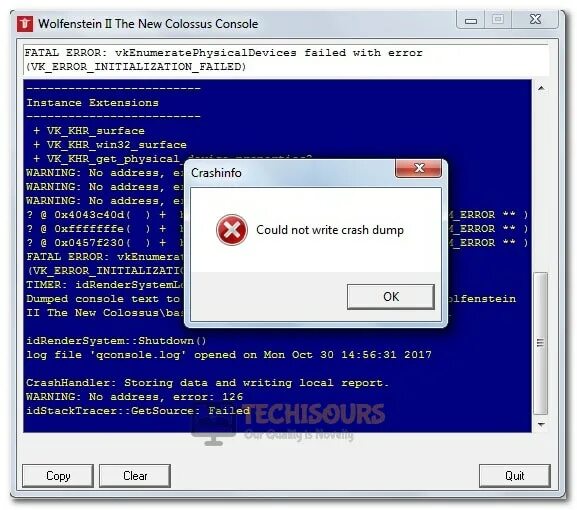
Task: Click the 'Could not write crash dump' message
Action: pyautogui.click(x=330, y=230)
